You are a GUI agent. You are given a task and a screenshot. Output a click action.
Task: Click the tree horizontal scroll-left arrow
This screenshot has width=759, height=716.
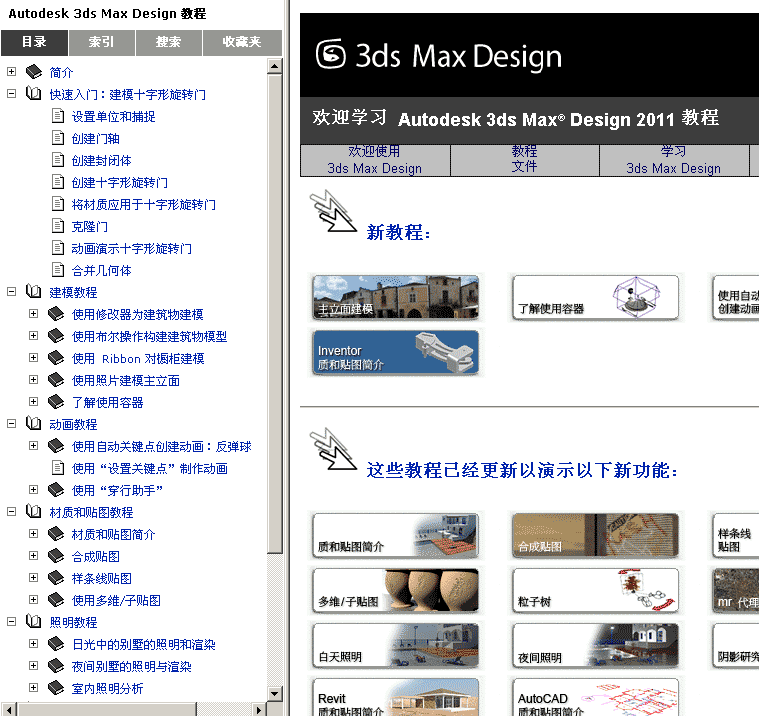9,710
